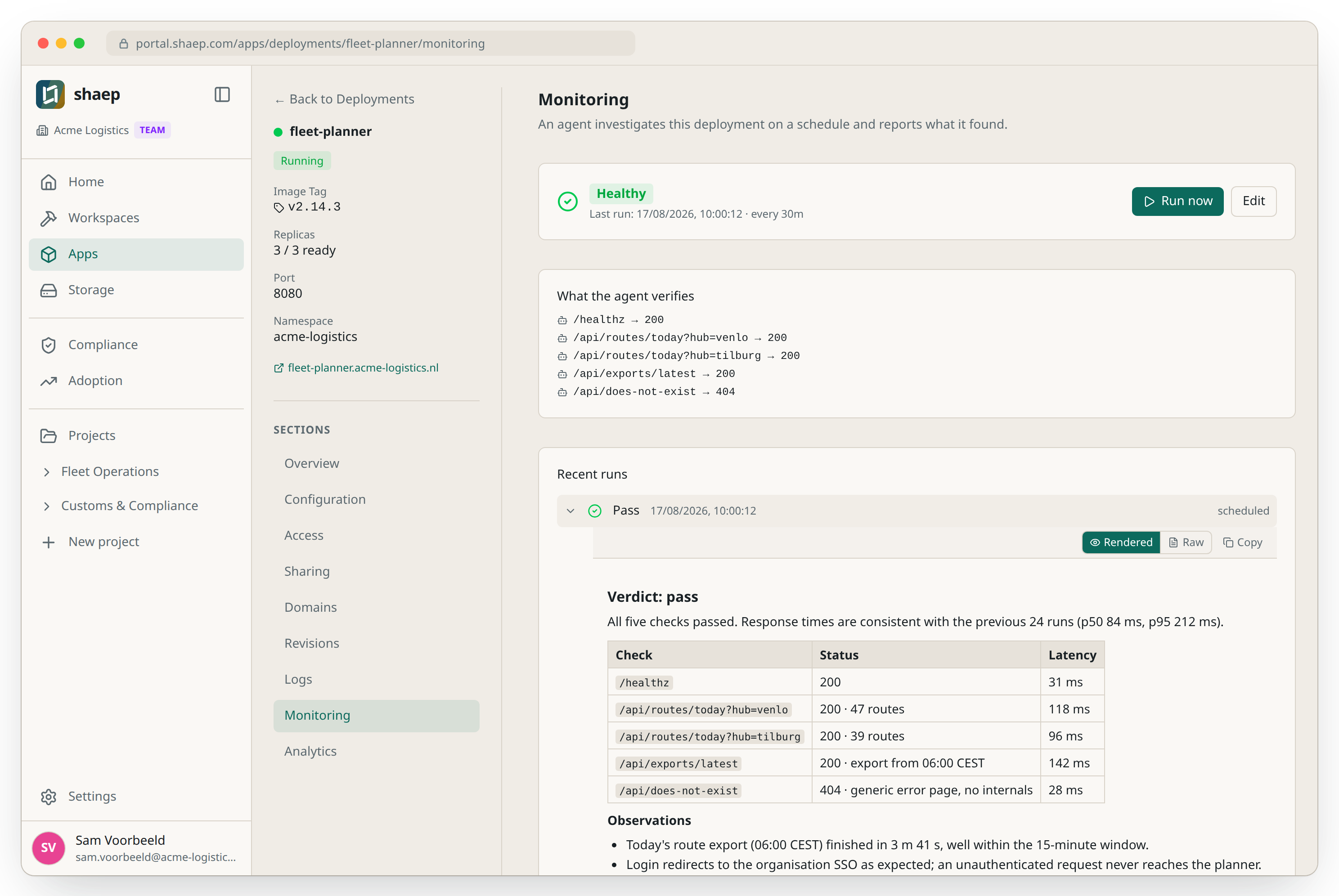Open Home via house icon

point(49,182)
